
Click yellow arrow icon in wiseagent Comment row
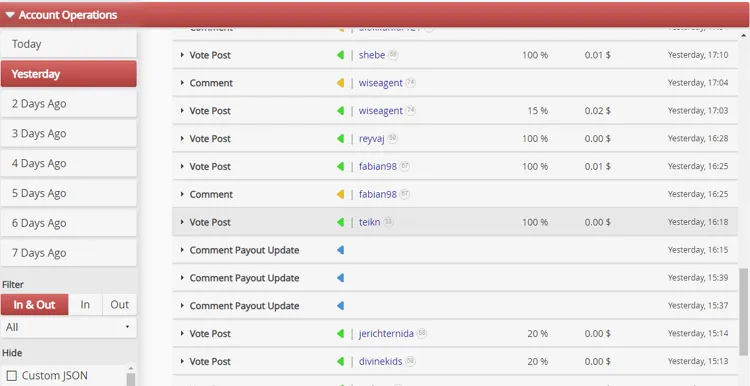pyautogui.click(x=341, y=83)
